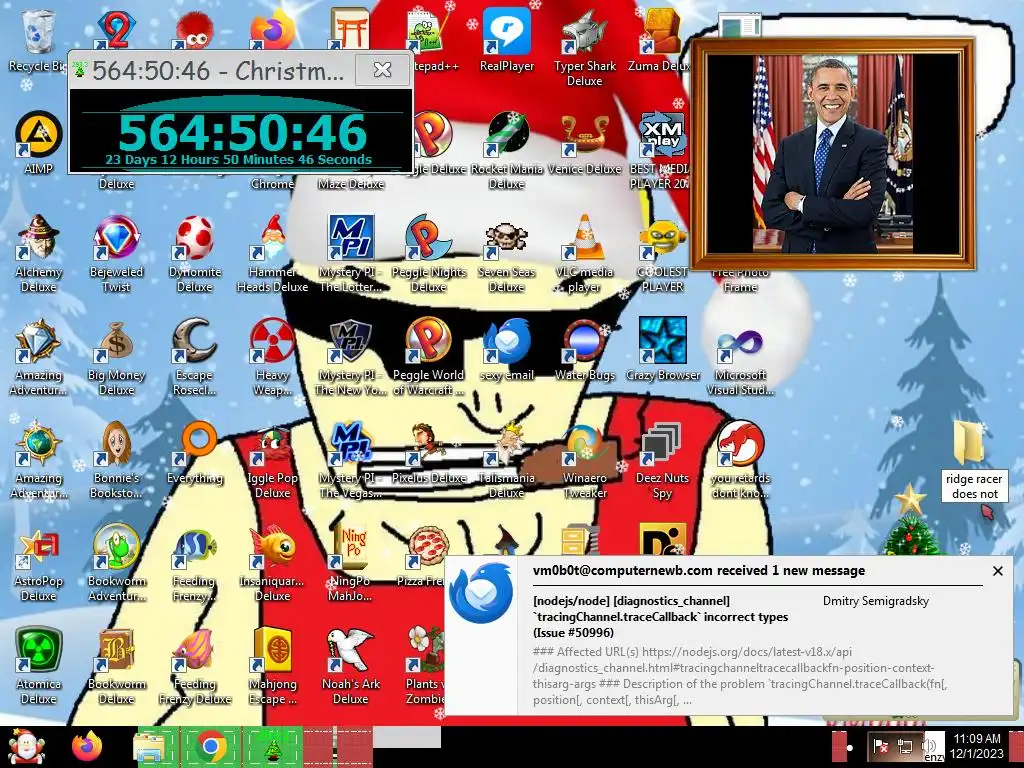The height and width of the screenshot is (768, 1024).
Task: Open Chrome from the taskbar
Action: pyautogui.click(x=210, y=746)
